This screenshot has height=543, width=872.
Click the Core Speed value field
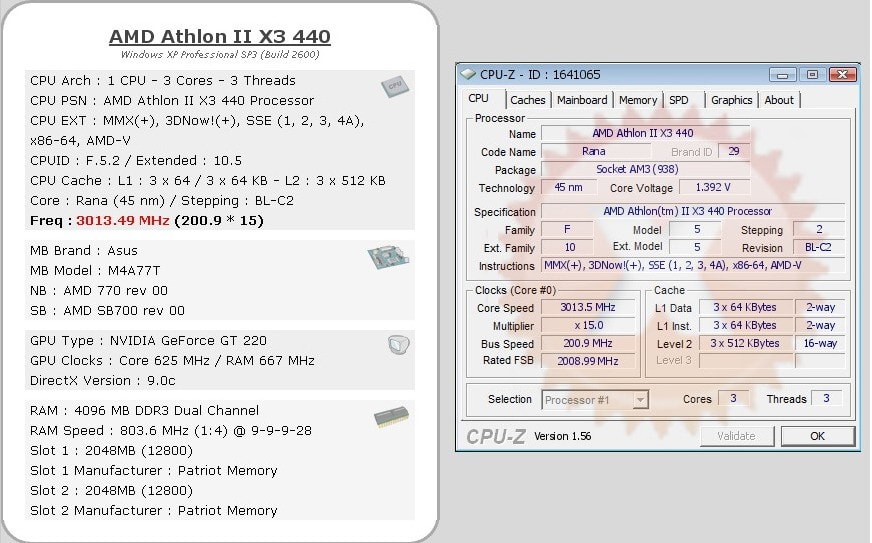coord(587,308)
